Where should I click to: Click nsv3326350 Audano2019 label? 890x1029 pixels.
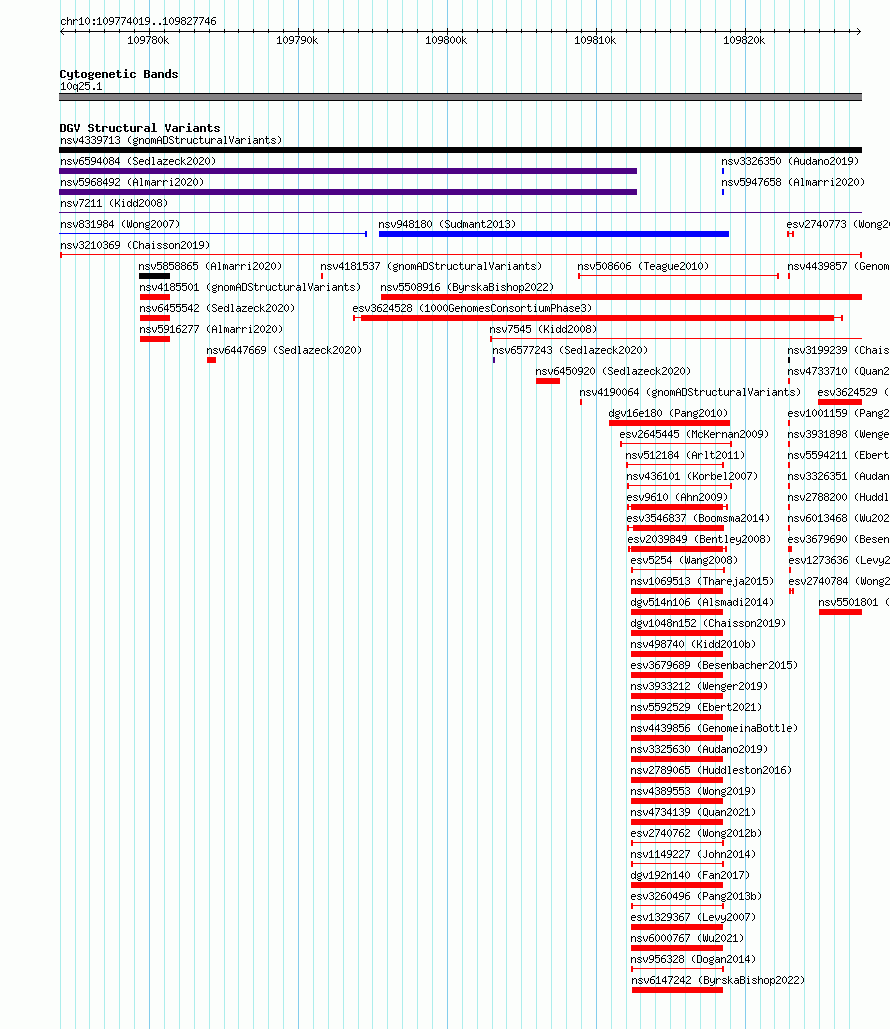[790, 161]
